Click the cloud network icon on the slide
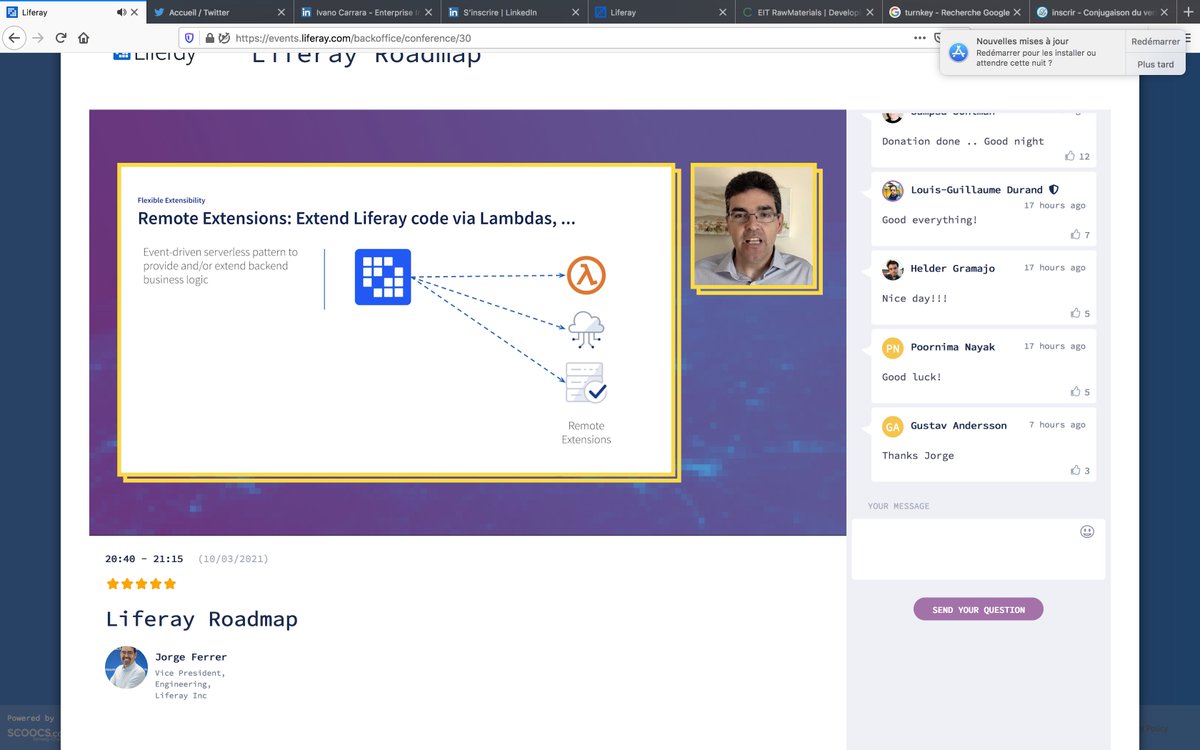The height and width of the screenshot is (750, 1200). click(x=586, y=329)
